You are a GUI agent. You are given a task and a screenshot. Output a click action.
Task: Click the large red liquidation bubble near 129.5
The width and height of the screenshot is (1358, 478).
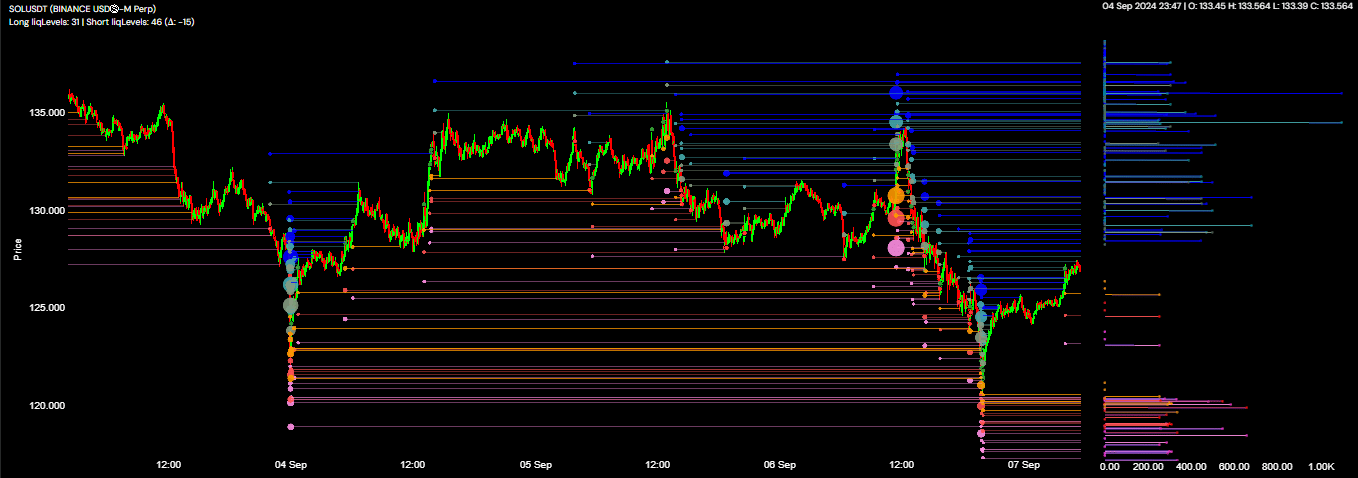(x=896, y=218)
